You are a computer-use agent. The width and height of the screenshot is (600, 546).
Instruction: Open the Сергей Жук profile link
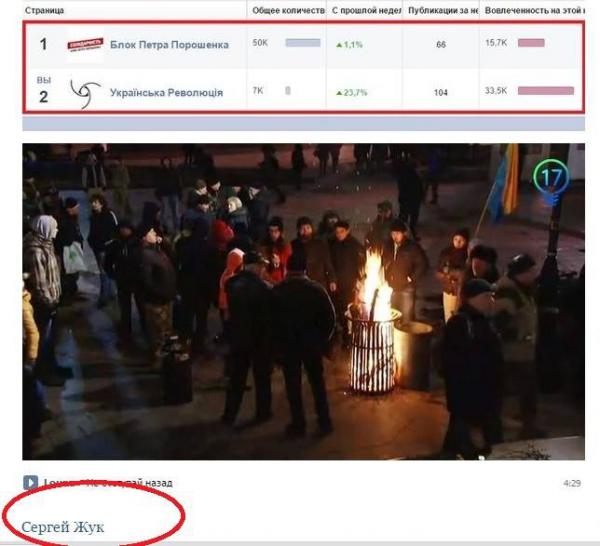tap(62, 527)
